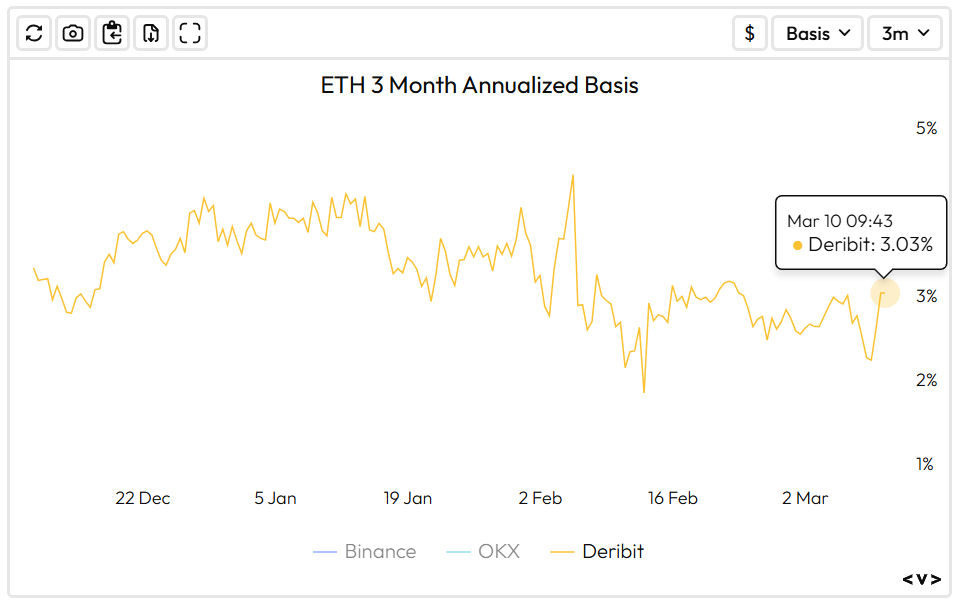Download chart data file icon
The width and height of the screenshot is (958, 606).
pyautogui.click(x=151, y=33)
